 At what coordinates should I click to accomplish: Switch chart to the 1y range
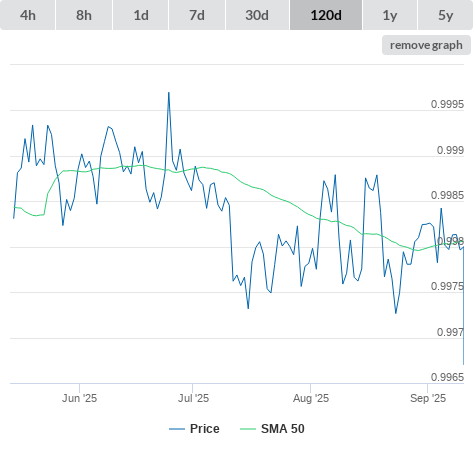[x=390, y=15]
